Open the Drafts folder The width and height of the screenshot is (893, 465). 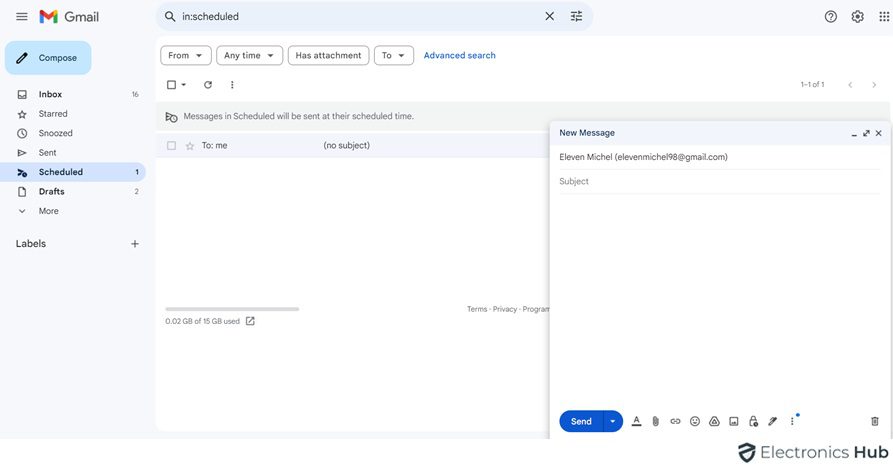[x=73, y=191]
